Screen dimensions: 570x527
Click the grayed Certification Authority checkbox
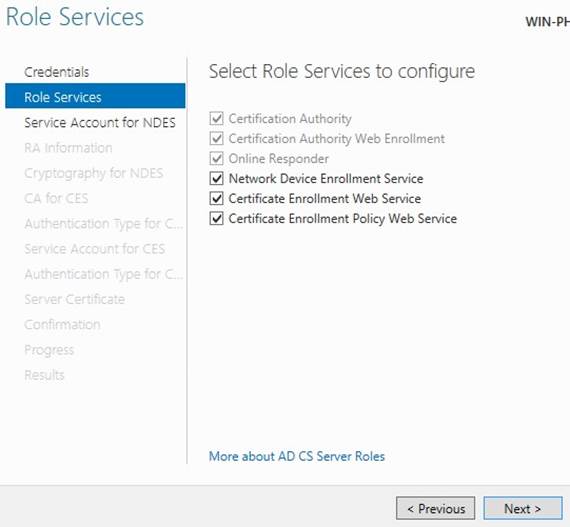click(216, 118)
